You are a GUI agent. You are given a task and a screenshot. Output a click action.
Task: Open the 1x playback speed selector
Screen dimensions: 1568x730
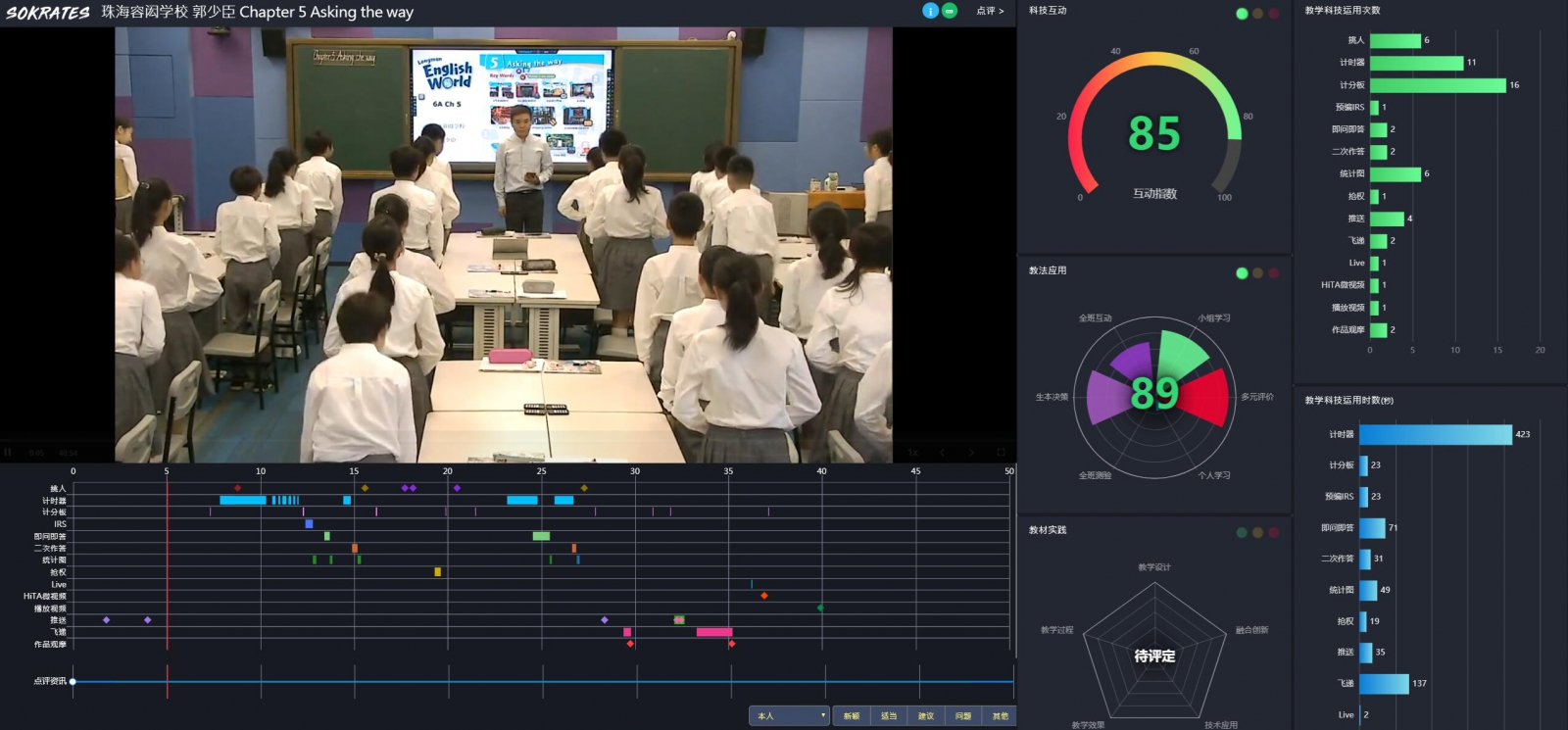(912, 453)
